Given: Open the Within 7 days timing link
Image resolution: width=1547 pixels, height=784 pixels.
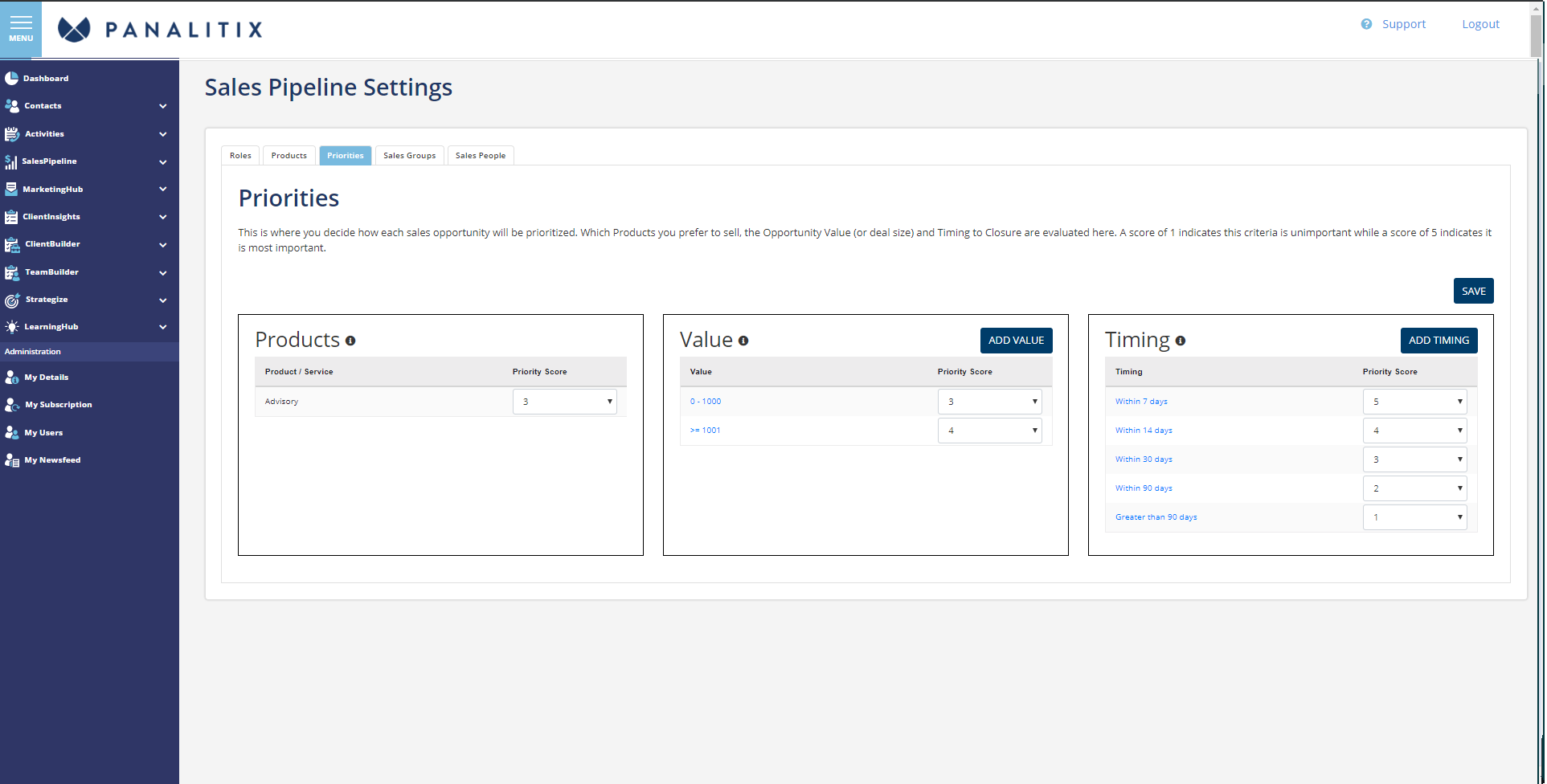Looking at the screenshot, I should [x=1141, y=402].
